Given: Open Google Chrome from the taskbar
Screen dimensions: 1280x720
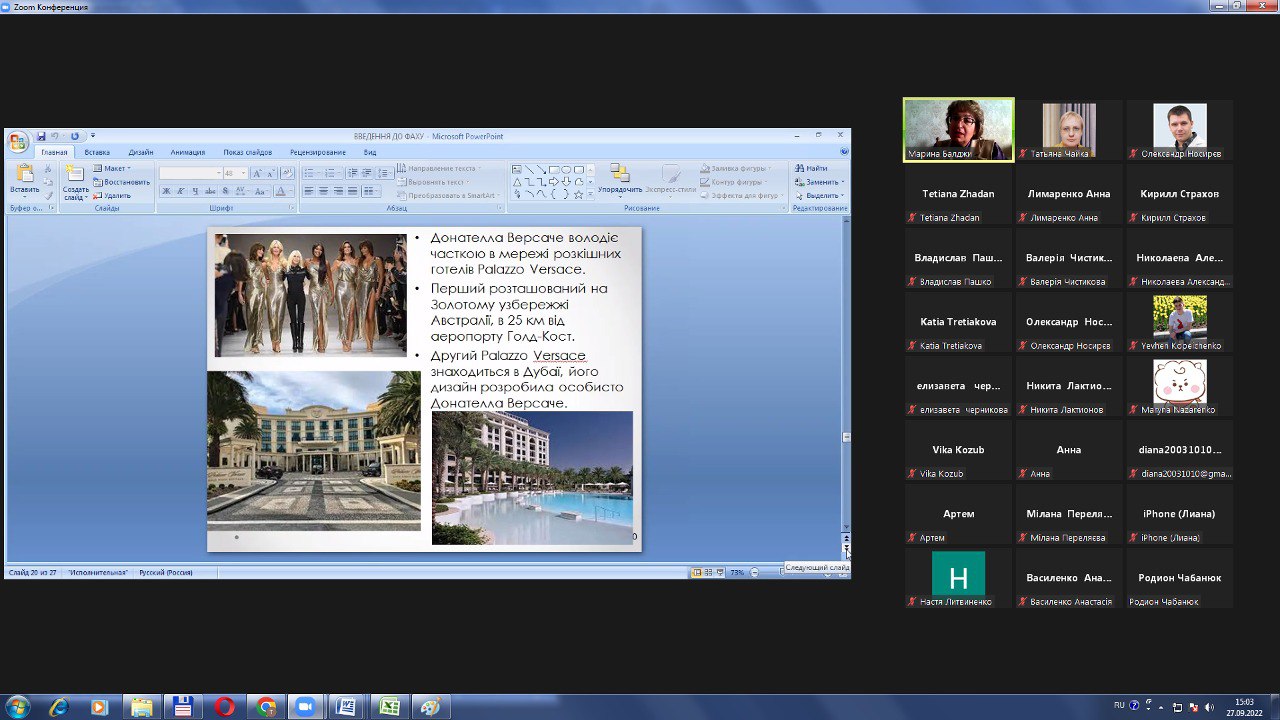Looking at the screenshot, I should click(x=266, y=707).
